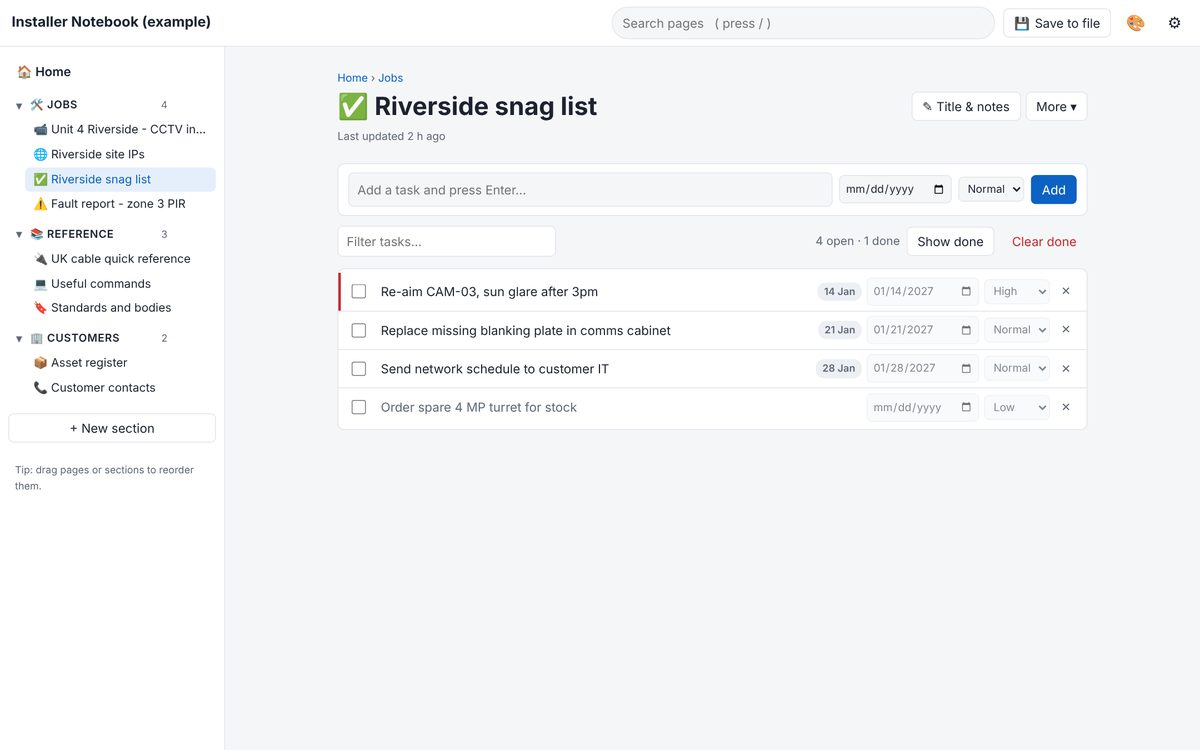The height and width of the screenshot is (750, 1200).
Task: Select Riverside snag list in sidebar
Action: point(120,180)
